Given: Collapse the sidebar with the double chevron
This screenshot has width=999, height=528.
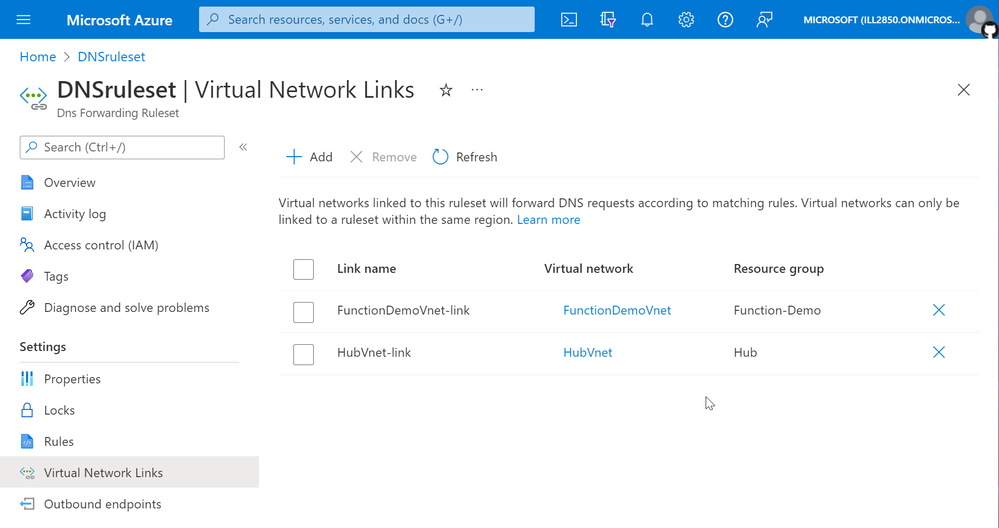Looking at the screenshot, I should 243,147.
